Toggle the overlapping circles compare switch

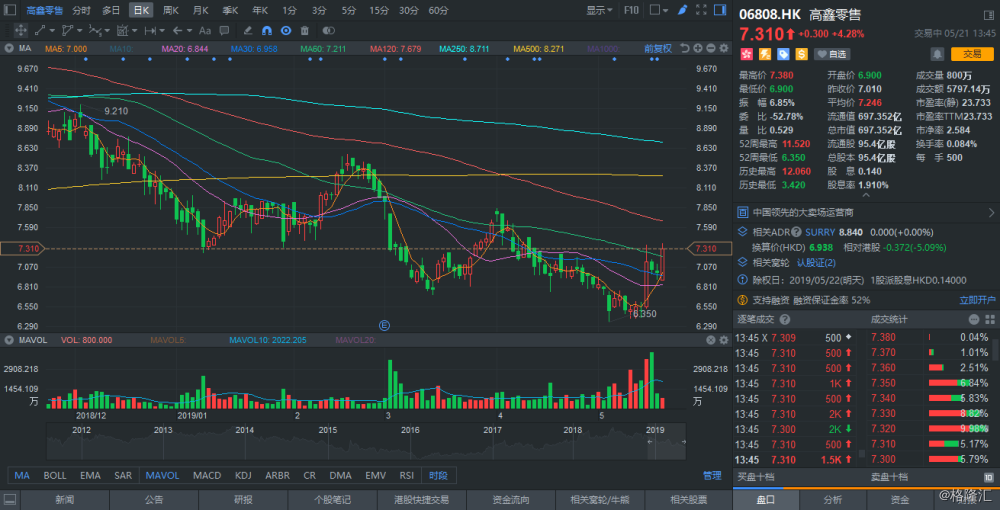[x=328, y=30]
